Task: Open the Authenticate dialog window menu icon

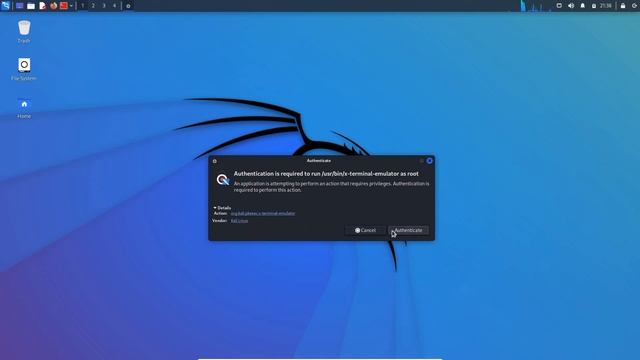Action: (x=215, y=161)
